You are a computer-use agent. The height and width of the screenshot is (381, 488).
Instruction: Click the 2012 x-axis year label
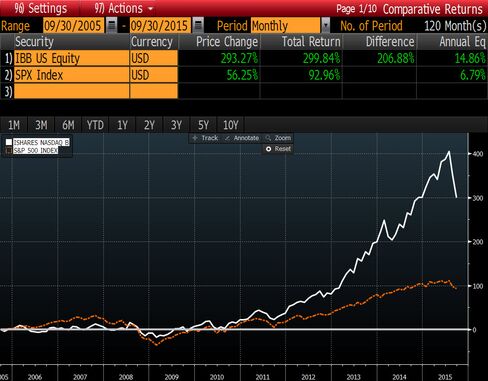[x=308, y=377]
